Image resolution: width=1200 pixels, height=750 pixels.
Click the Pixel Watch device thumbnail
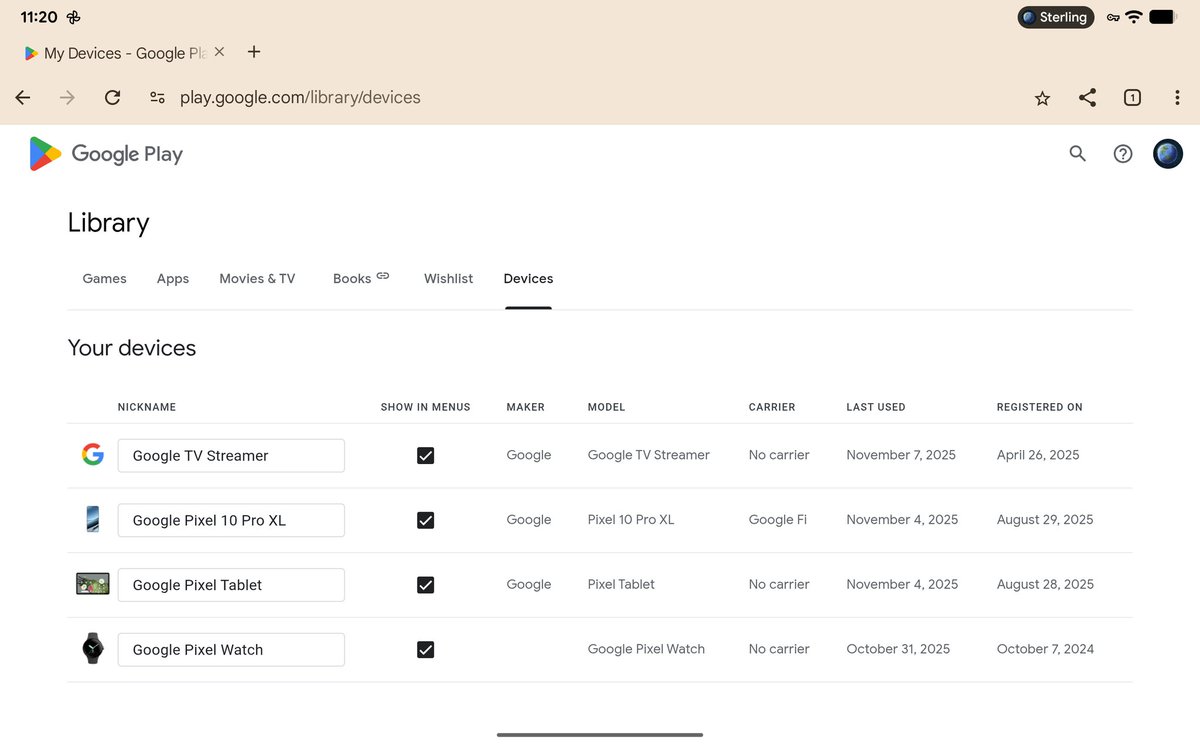coord(92,649)
